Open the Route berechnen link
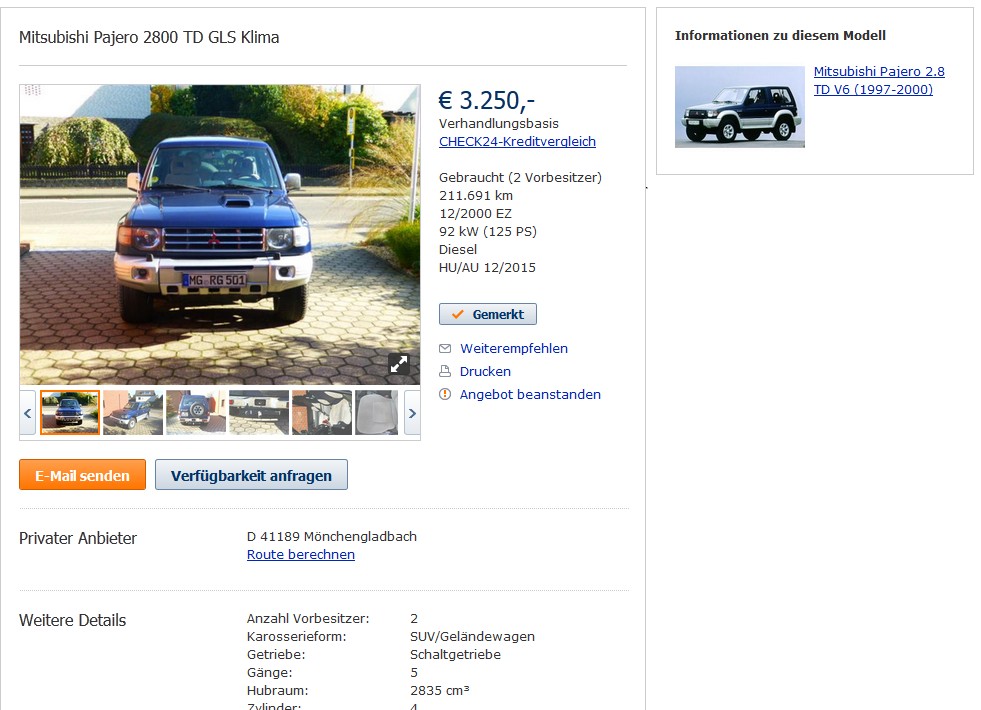Screen dimensions: 981x710 (x=301, y=554)
